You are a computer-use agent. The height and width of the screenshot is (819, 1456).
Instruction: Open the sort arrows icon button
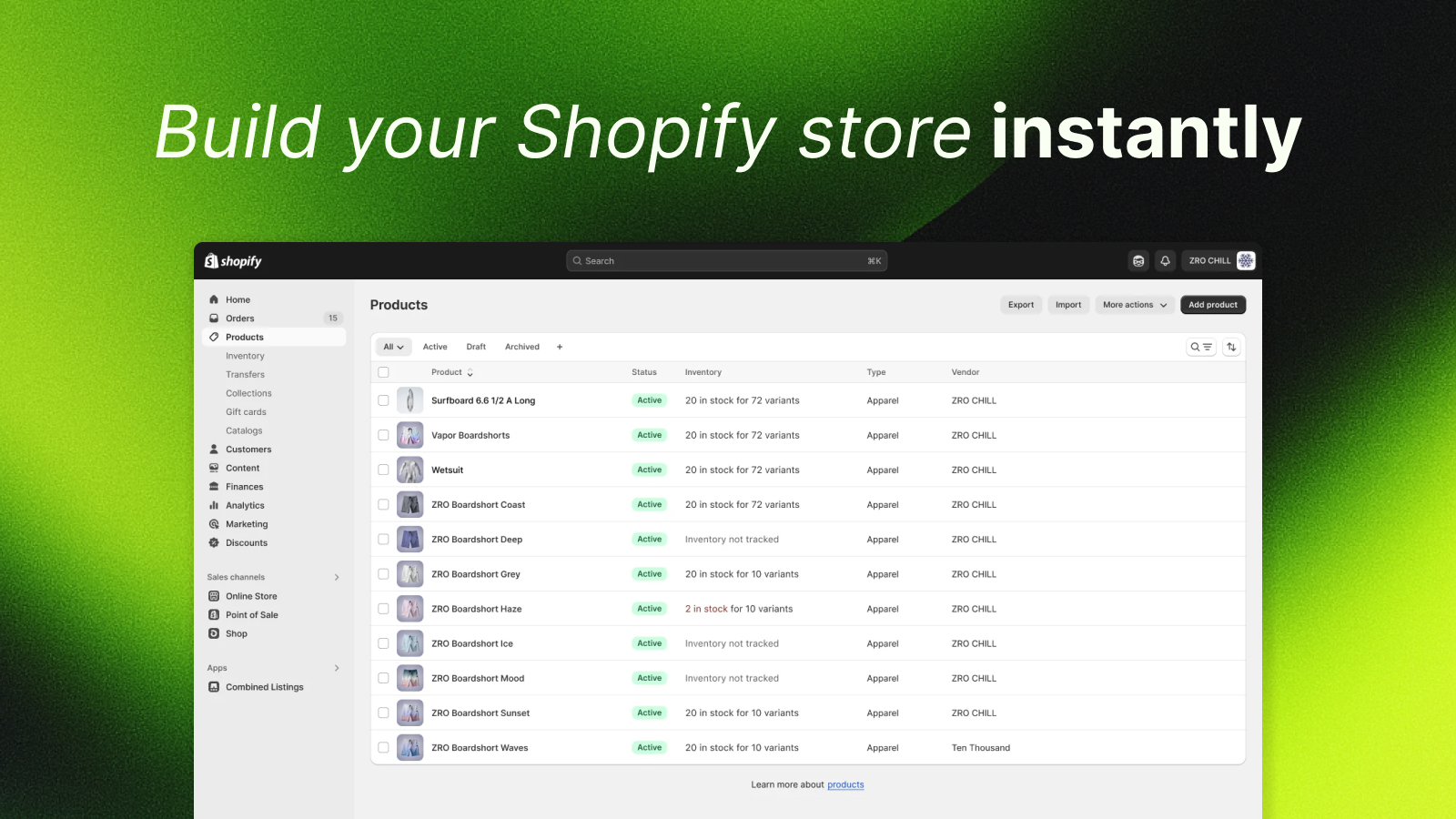tap(1231, 347)
